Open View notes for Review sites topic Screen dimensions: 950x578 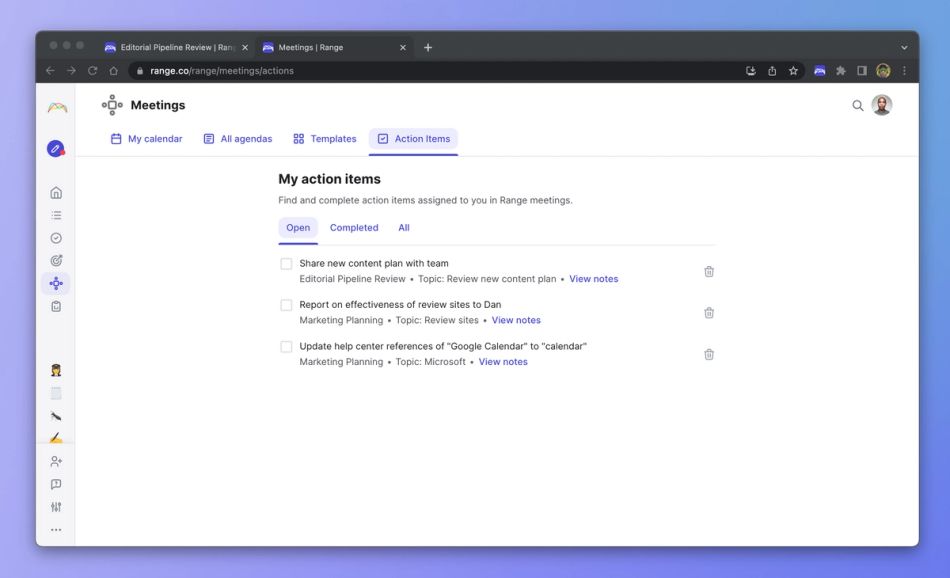[516, 320]
